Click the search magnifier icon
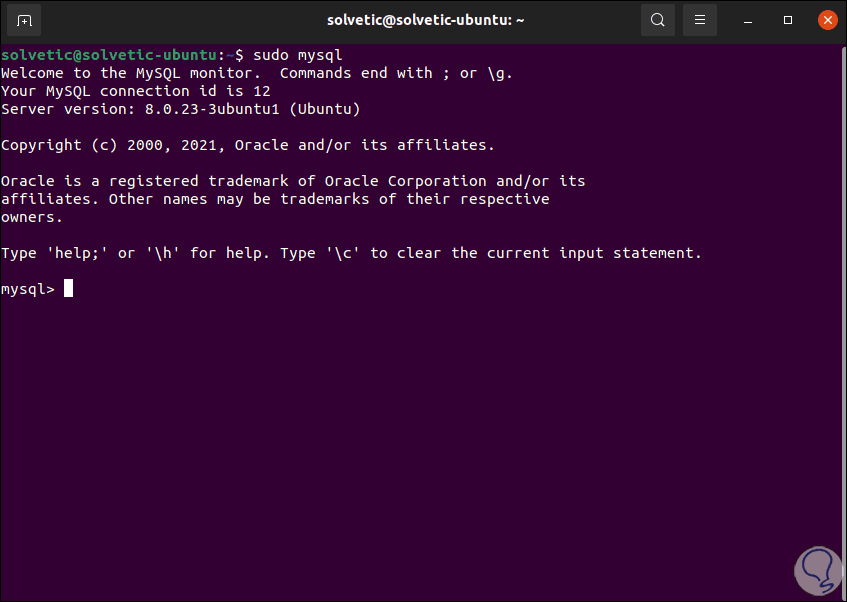This screenshot has width=847, height=602. pyautogui.click(x=657, y=20)
